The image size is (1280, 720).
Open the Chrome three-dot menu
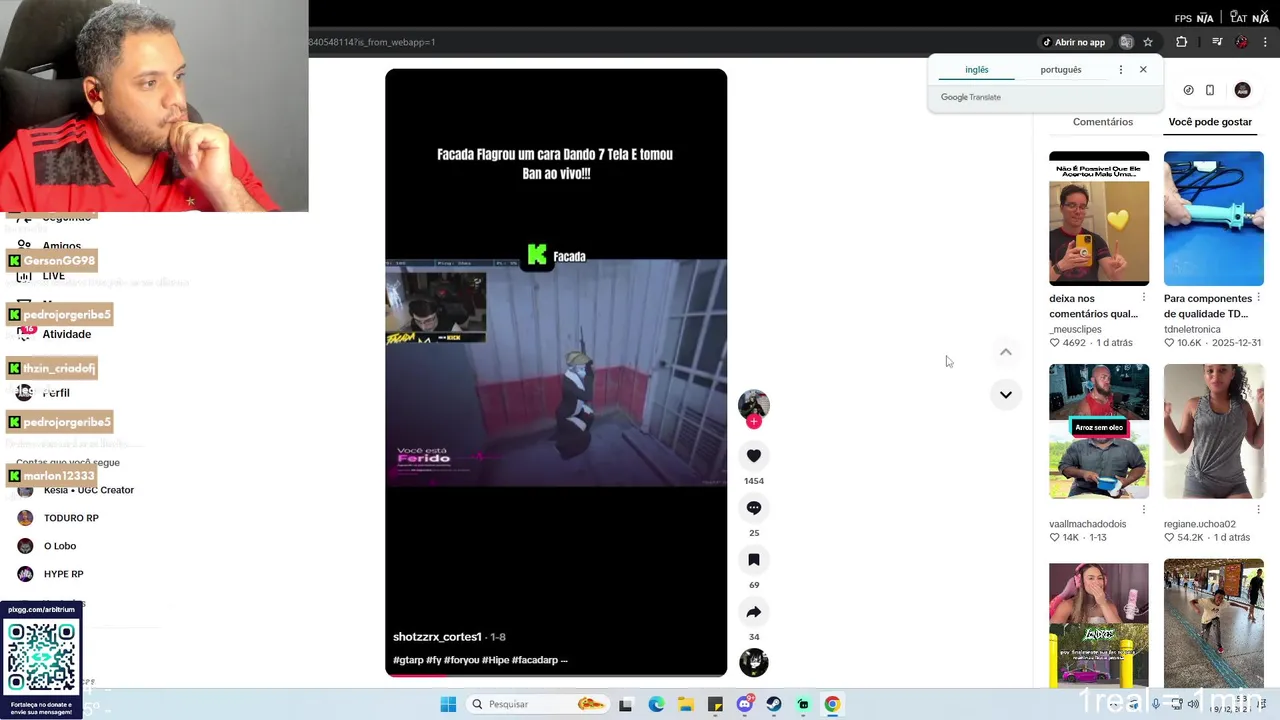(x=1265, y=42)
